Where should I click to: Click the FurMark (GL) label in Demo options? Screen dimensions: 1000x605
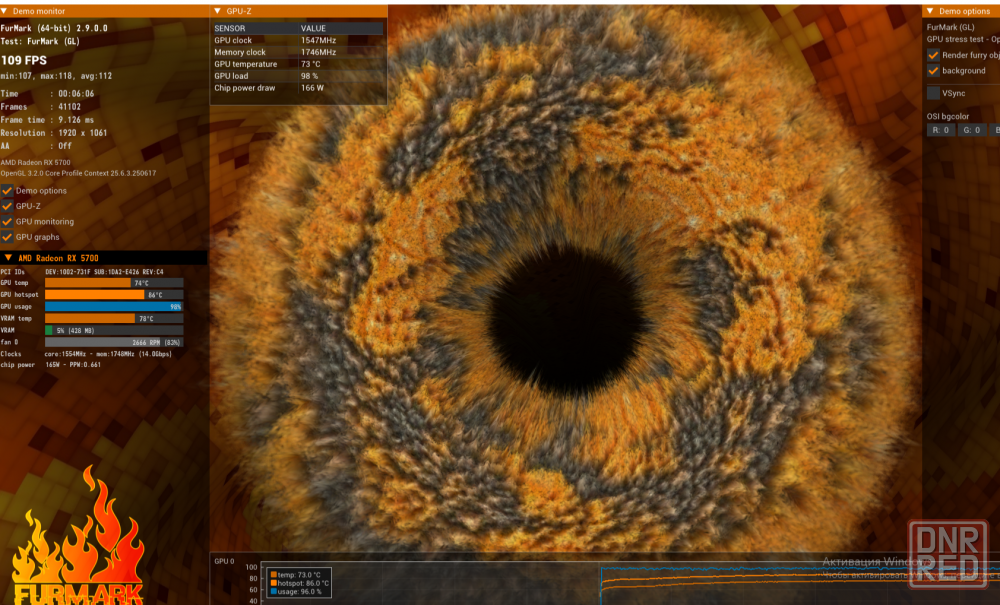pos(950,27)
